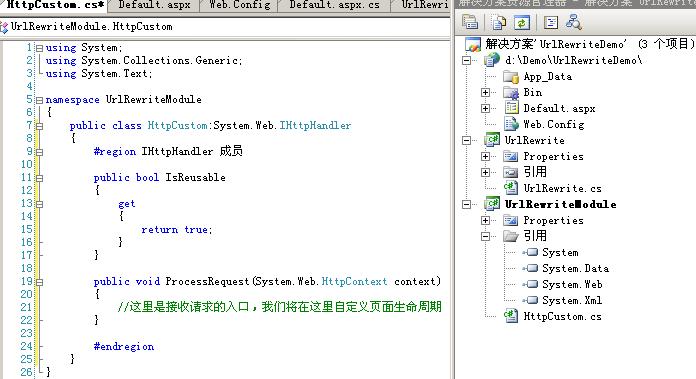
Task: Click the web site globe icon for d:\Demo\UrlRewriteDemo\
Action: tap(492, 59)
